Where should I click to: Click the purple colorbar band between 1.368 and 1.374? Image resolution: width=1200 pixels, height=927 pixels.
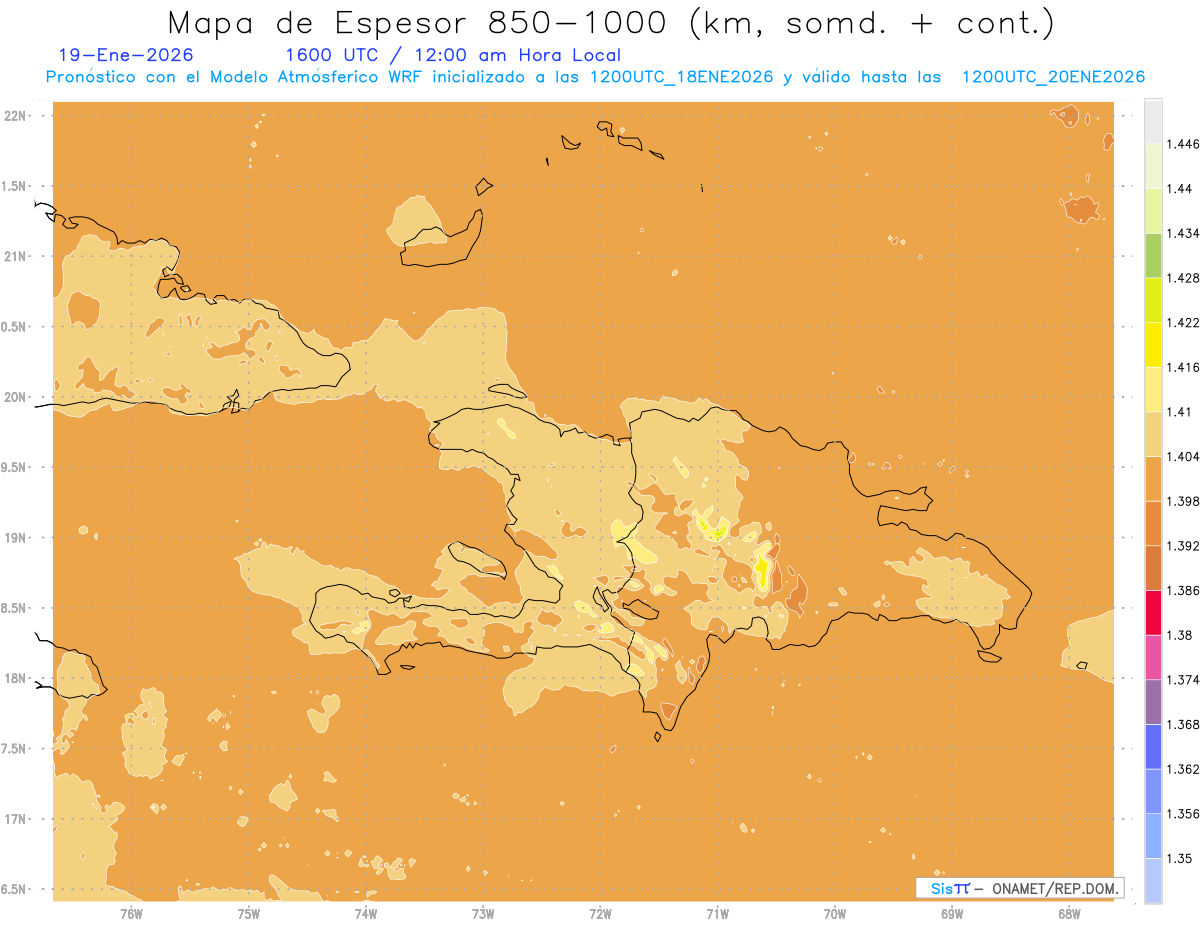(x=1153, y=702)
